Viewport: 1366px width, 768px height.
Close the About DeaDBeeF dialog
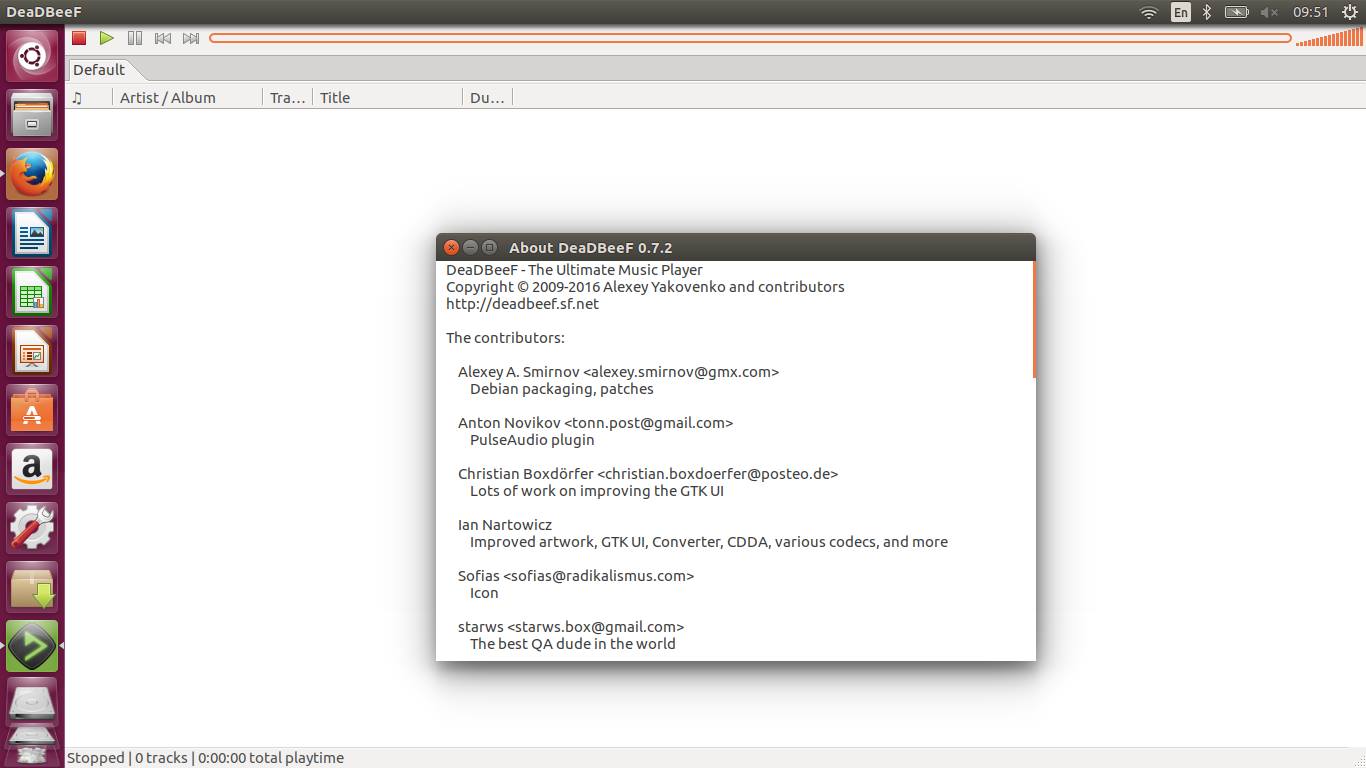(x=451, y=247)
